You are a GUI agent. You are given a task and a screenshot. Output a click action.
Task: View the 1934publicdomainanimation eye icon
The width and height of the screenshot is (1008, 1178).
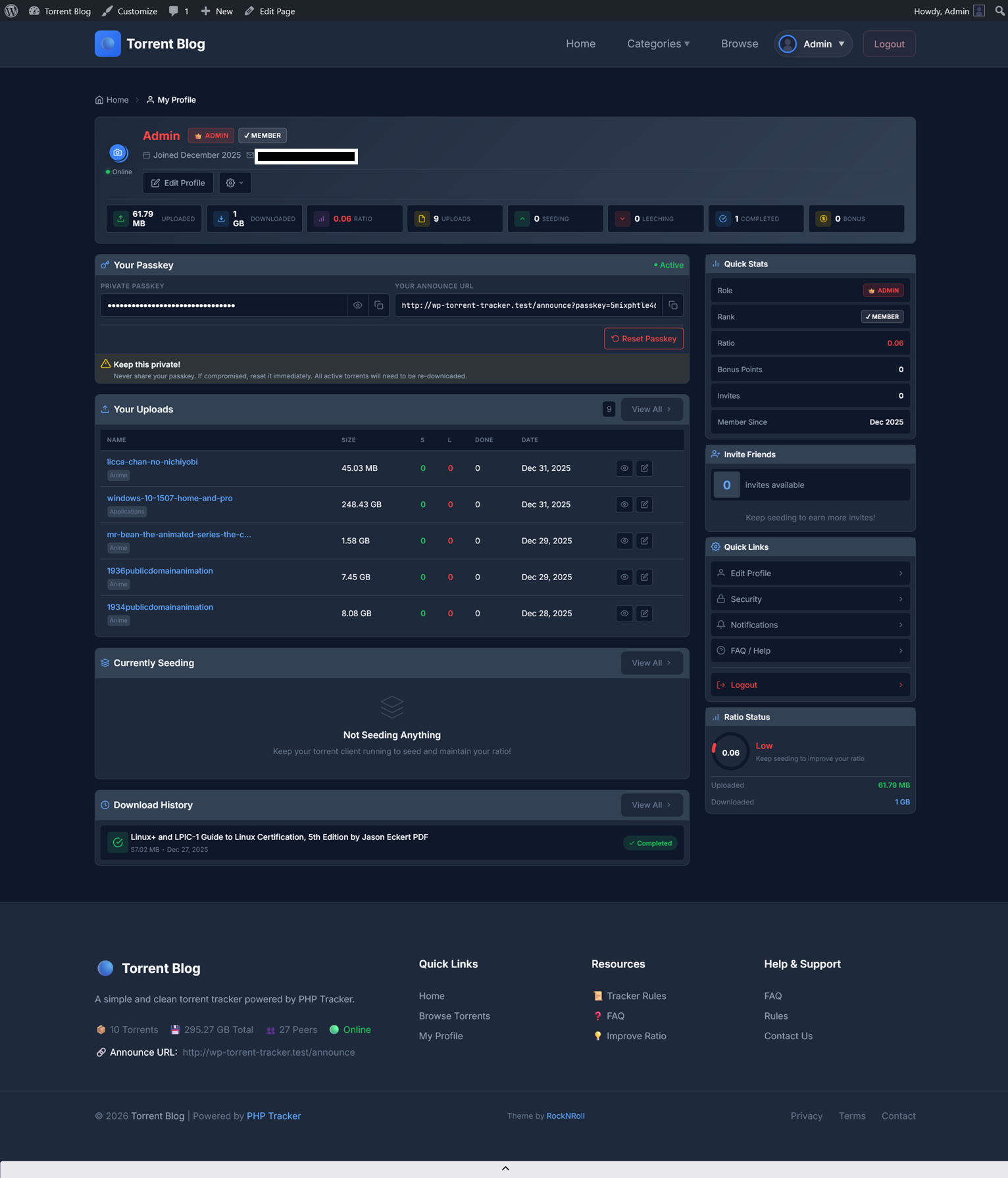click(624, 613)
